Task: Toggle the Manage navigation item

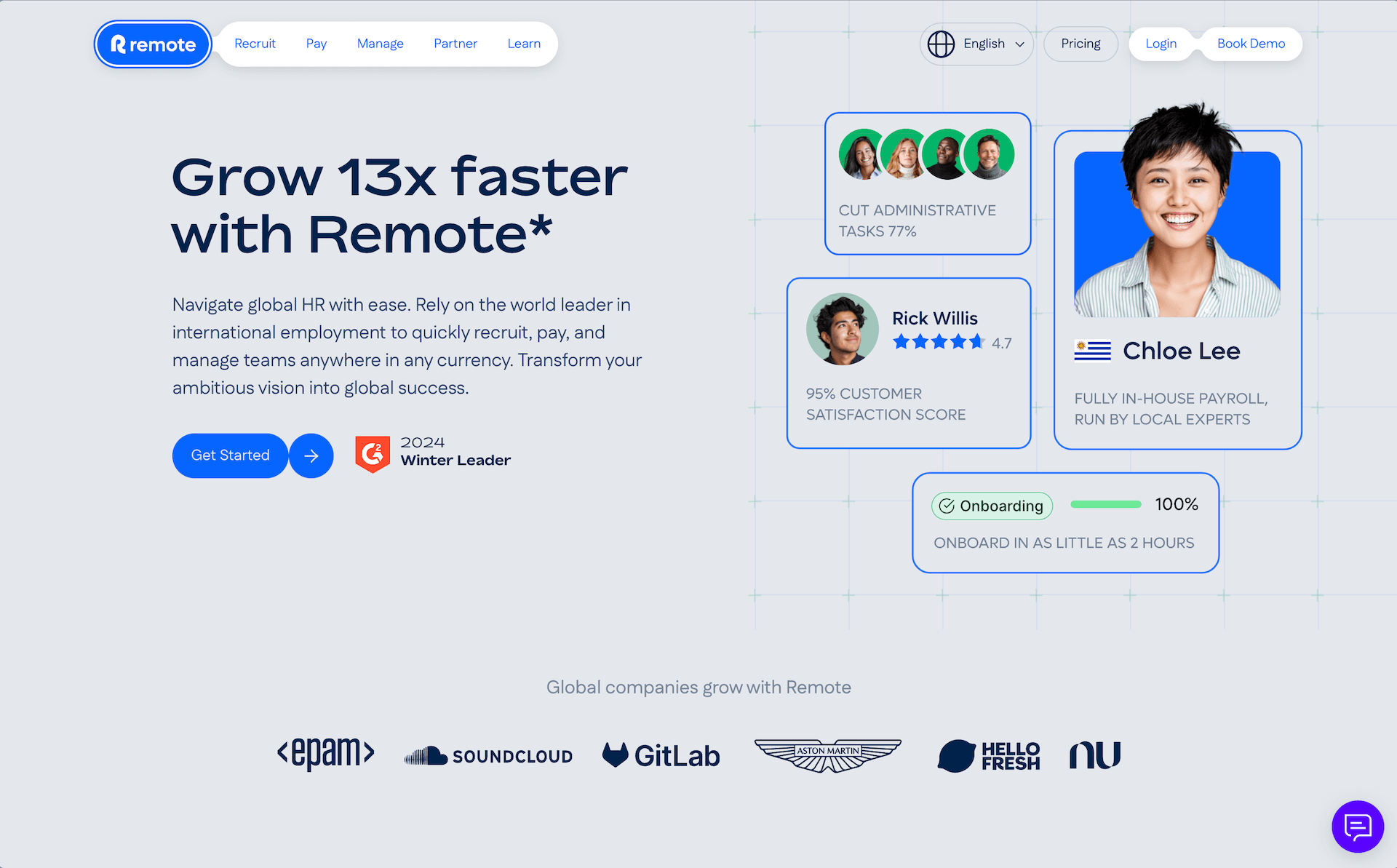Action: (380, 43)
